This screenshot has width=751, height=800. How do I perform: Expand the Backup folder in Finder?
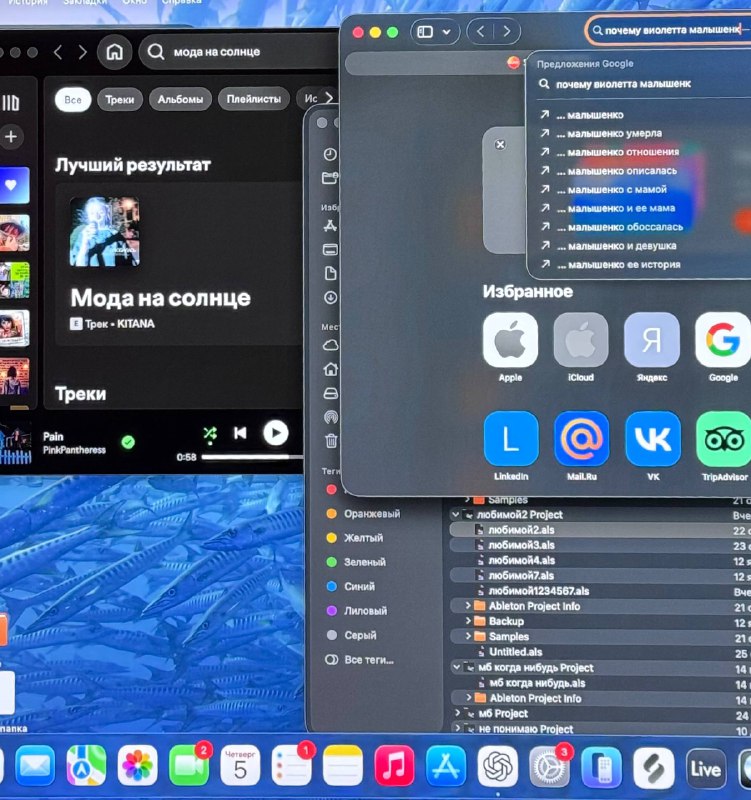point(469,621)
